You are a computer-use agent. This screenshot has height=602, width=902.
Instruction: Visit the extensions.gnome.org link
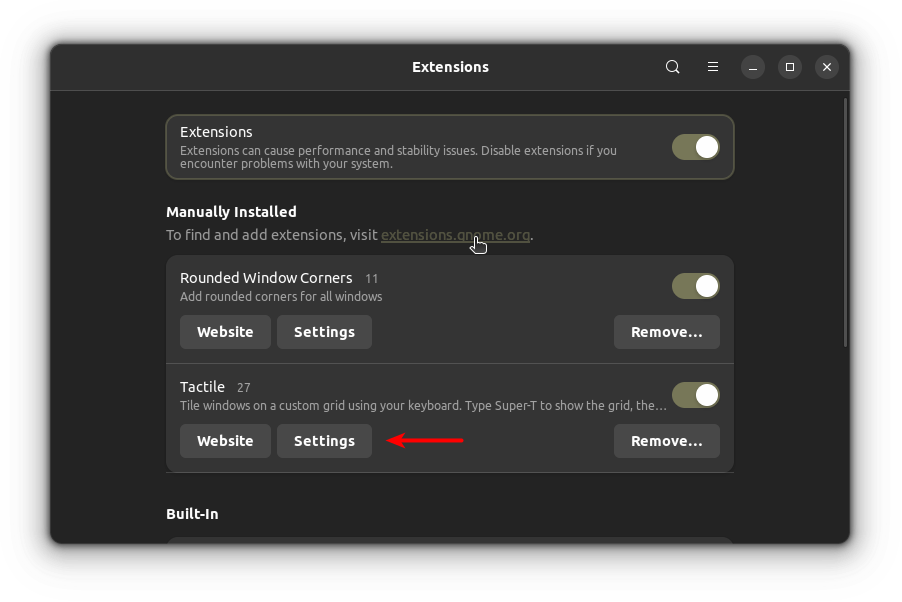[456, 235]
